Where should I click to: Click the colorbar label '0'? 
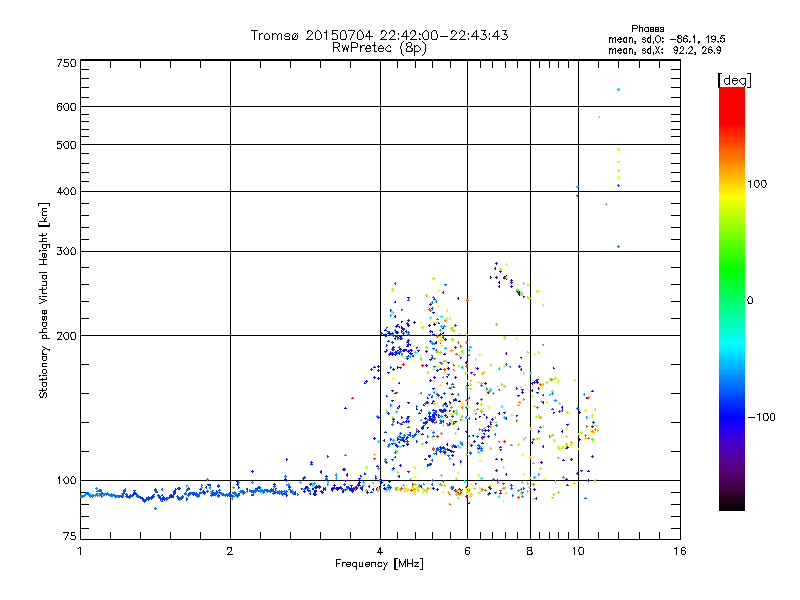coord(750,301)
